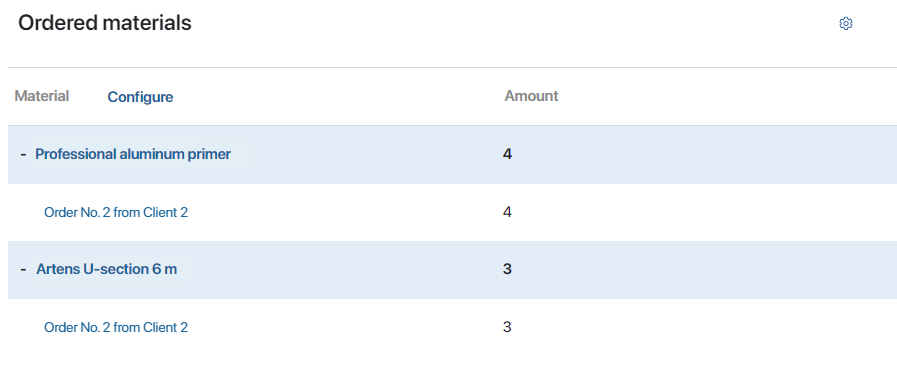Click blank area in highlighted primer row

(x=704, y=154)
